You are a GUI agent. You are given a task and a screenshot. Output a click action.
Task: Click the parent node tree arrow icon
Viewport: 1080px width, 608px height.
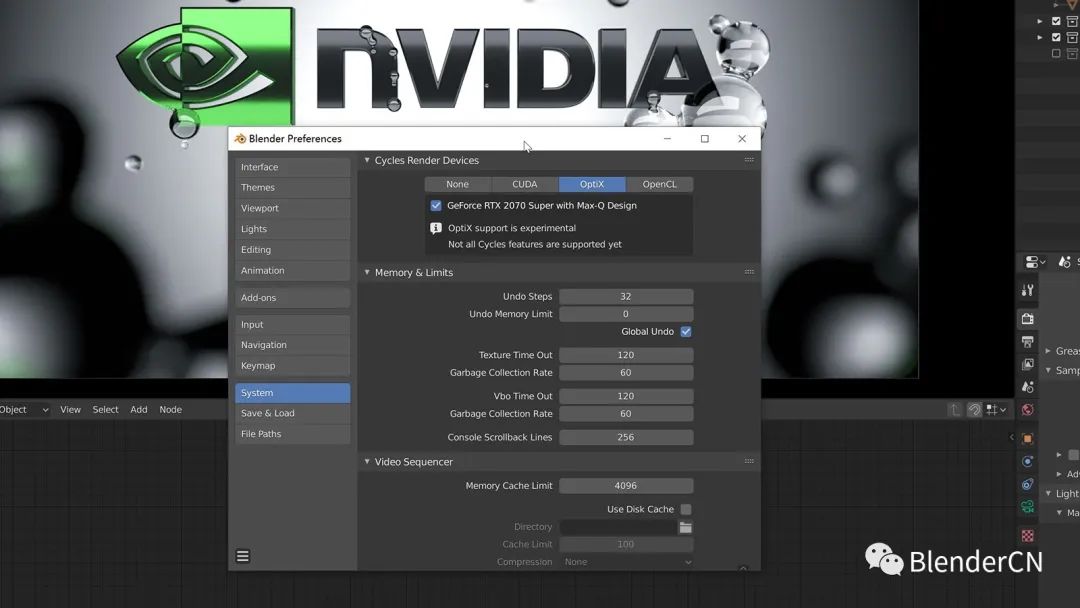955,410
